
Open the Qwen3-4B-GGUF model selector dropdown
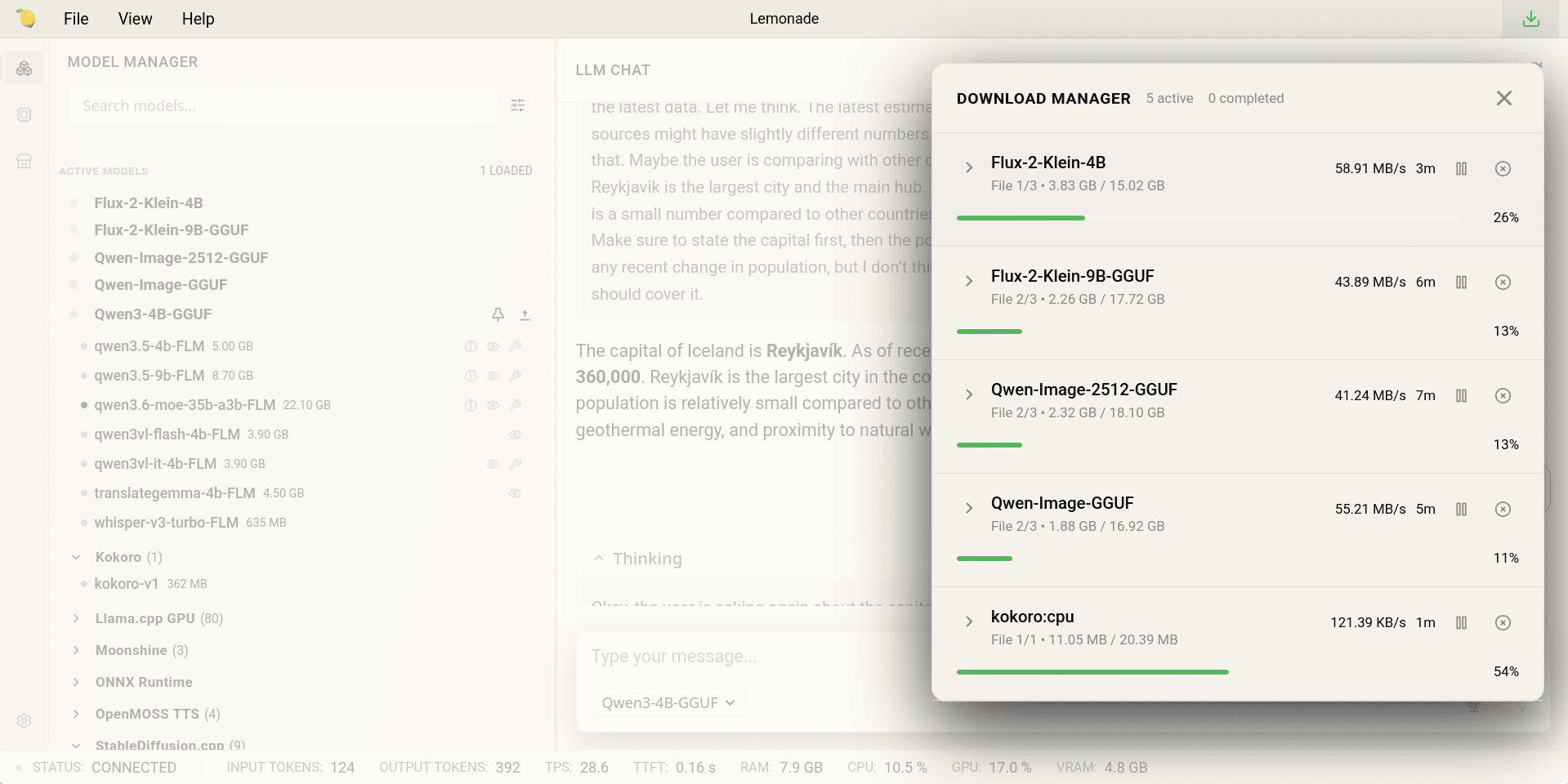click(668, 702)
